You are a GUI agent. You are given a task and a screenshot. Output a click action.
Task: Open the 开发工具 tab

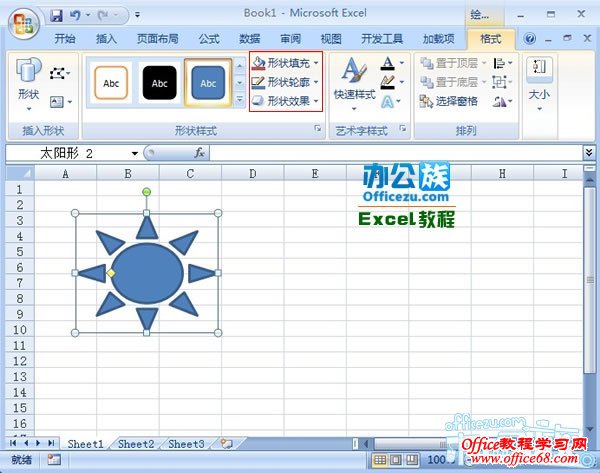382,39
